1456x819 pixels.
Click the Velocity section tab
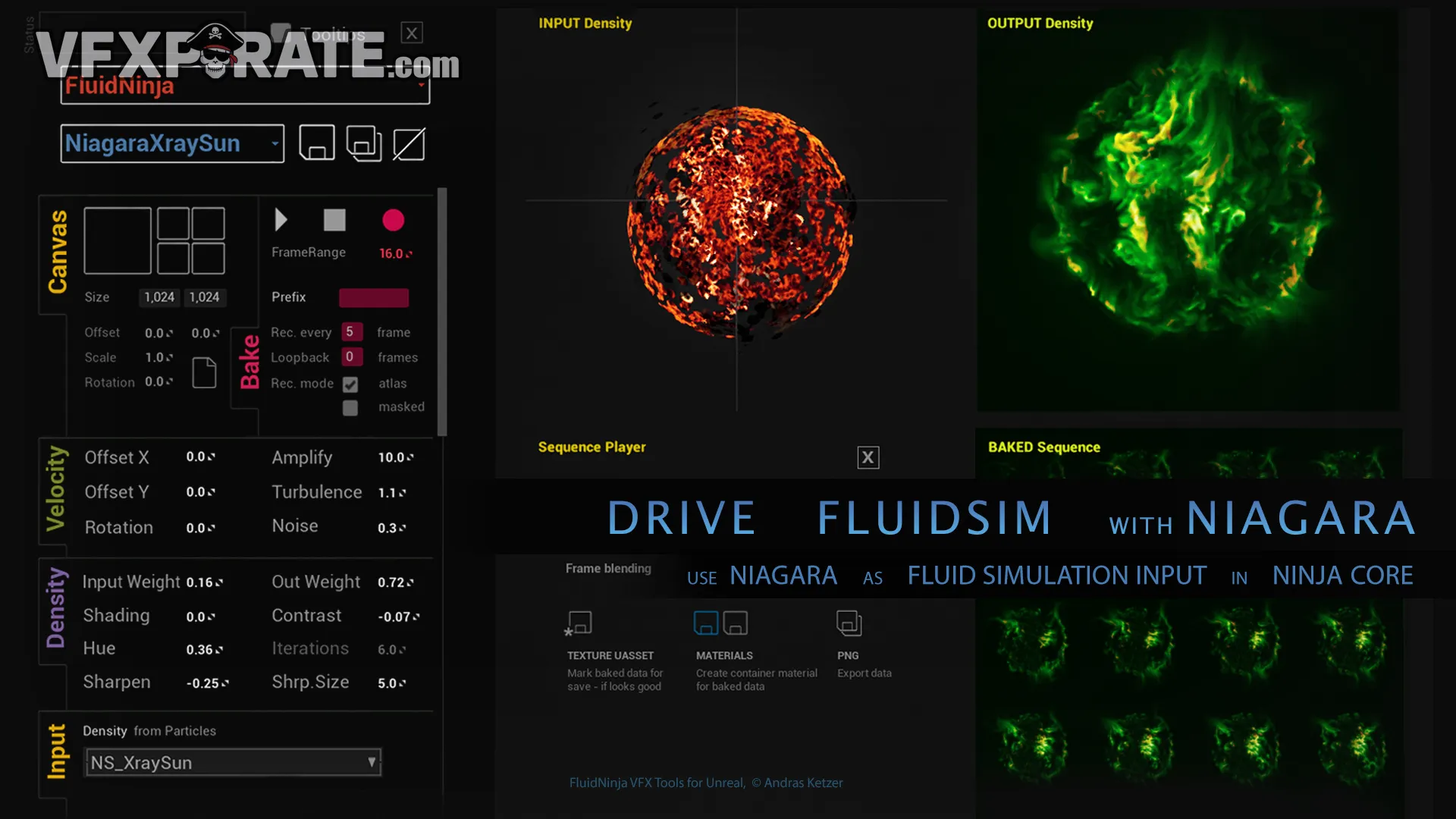(55, 489)
